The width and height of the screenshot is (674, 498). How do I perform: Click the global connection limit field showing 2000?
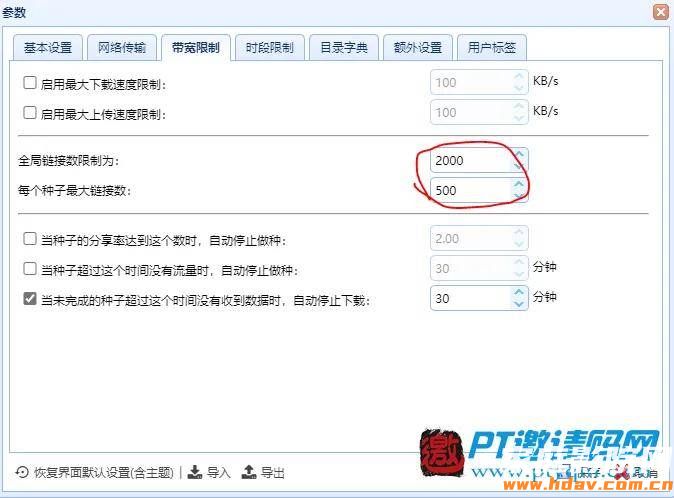[471, 161]
